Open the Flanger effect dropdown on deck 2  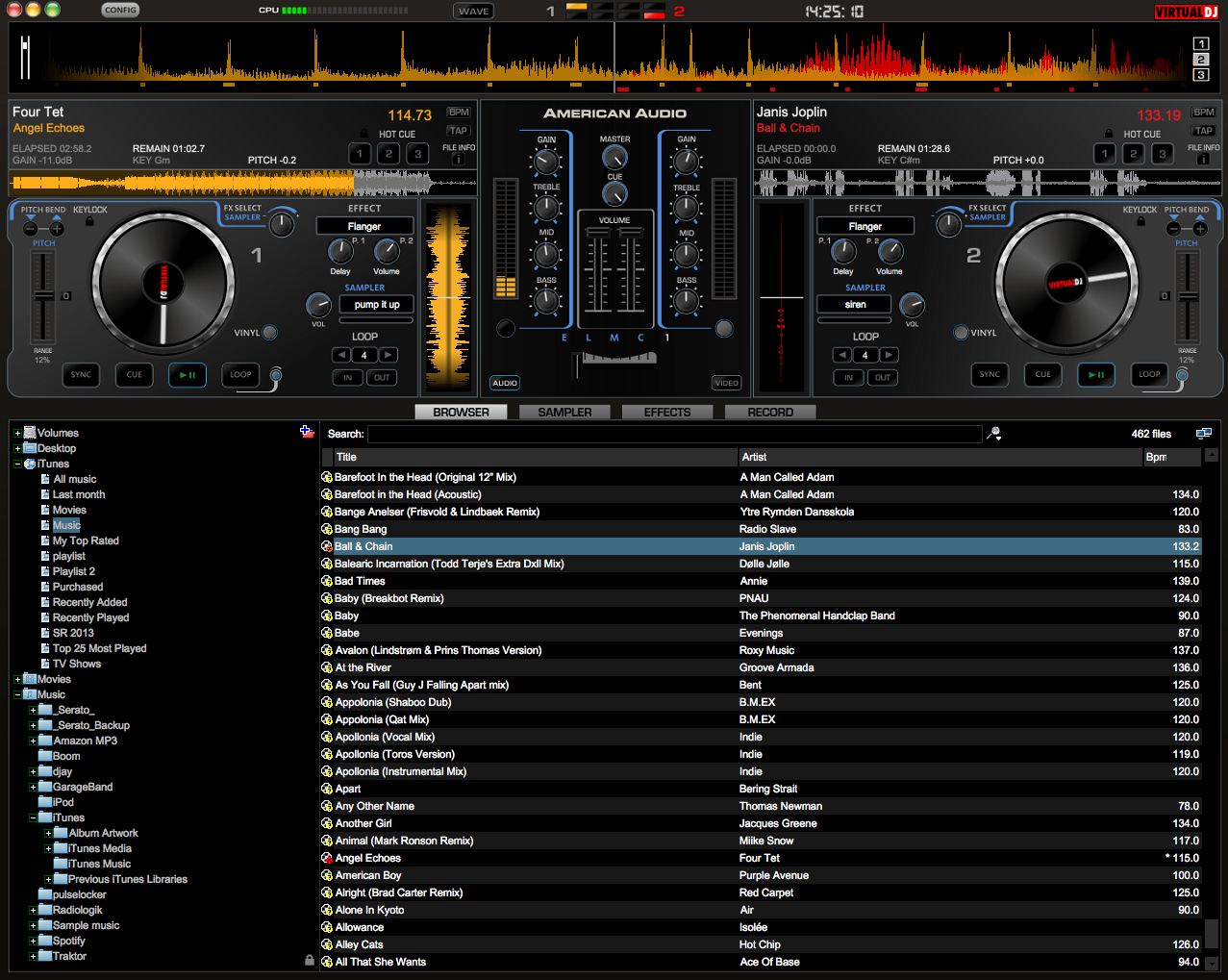click(865, 226)
